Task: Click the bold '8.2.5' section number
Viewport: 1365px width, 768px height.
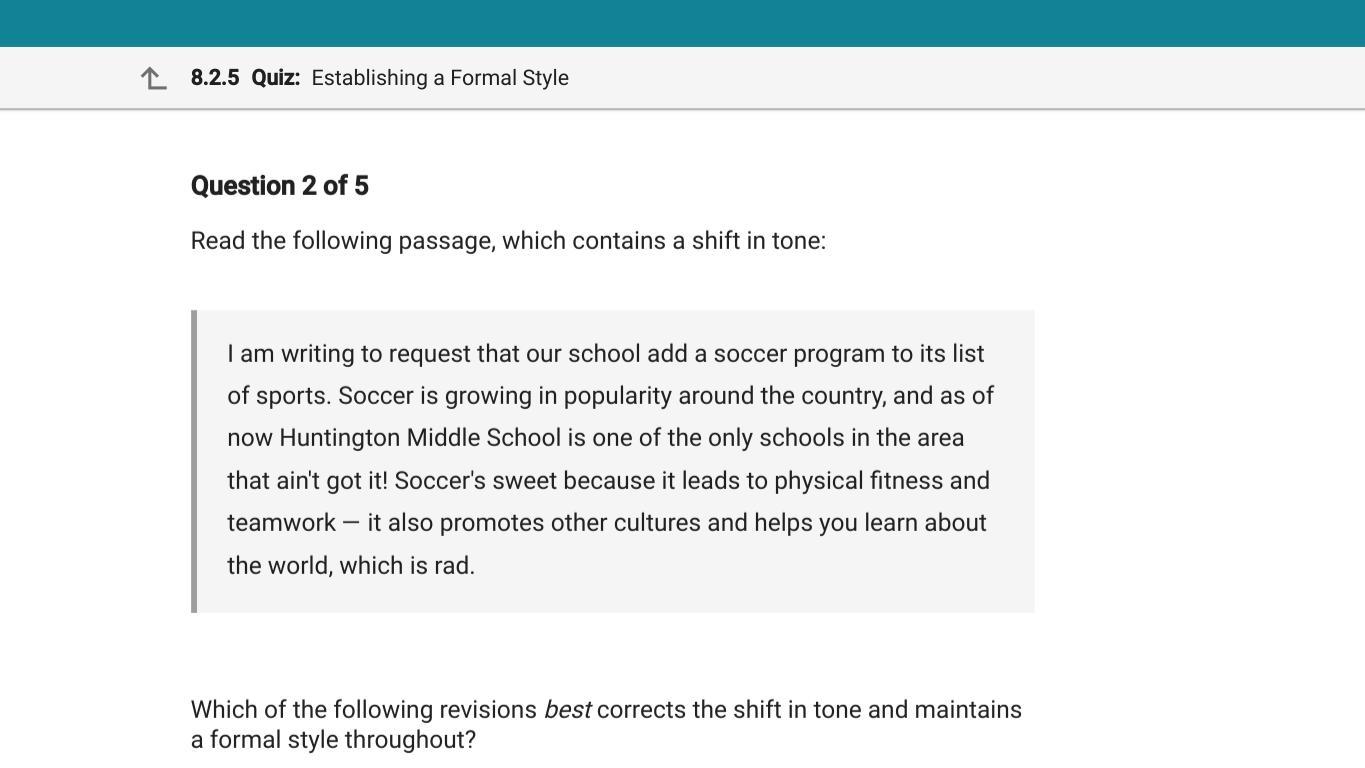Action: coord(215,78)
